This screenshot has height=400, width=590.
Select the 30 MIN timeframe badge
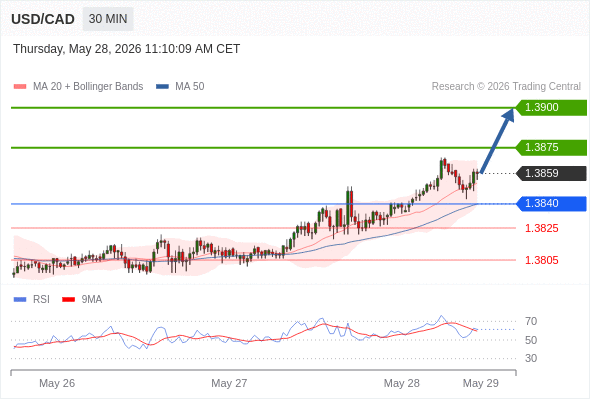[108, 19]
